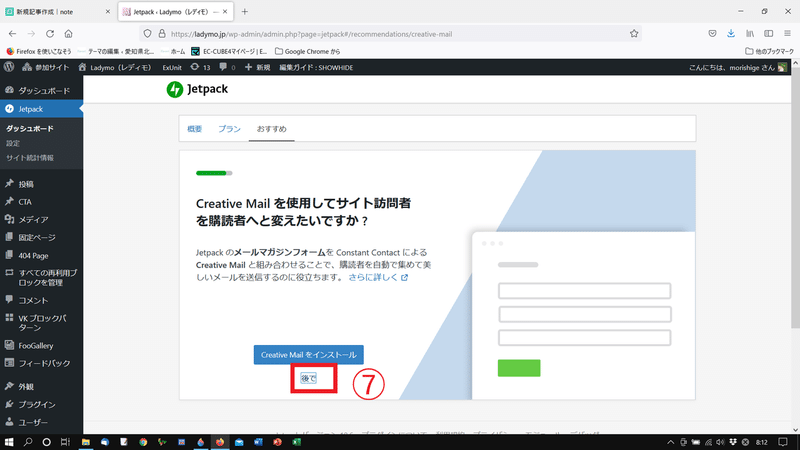The height and width of the screenshot is (450, 800).
Task: Open the こんにちは、morishige さん account menu
Action: coord(738,67)
